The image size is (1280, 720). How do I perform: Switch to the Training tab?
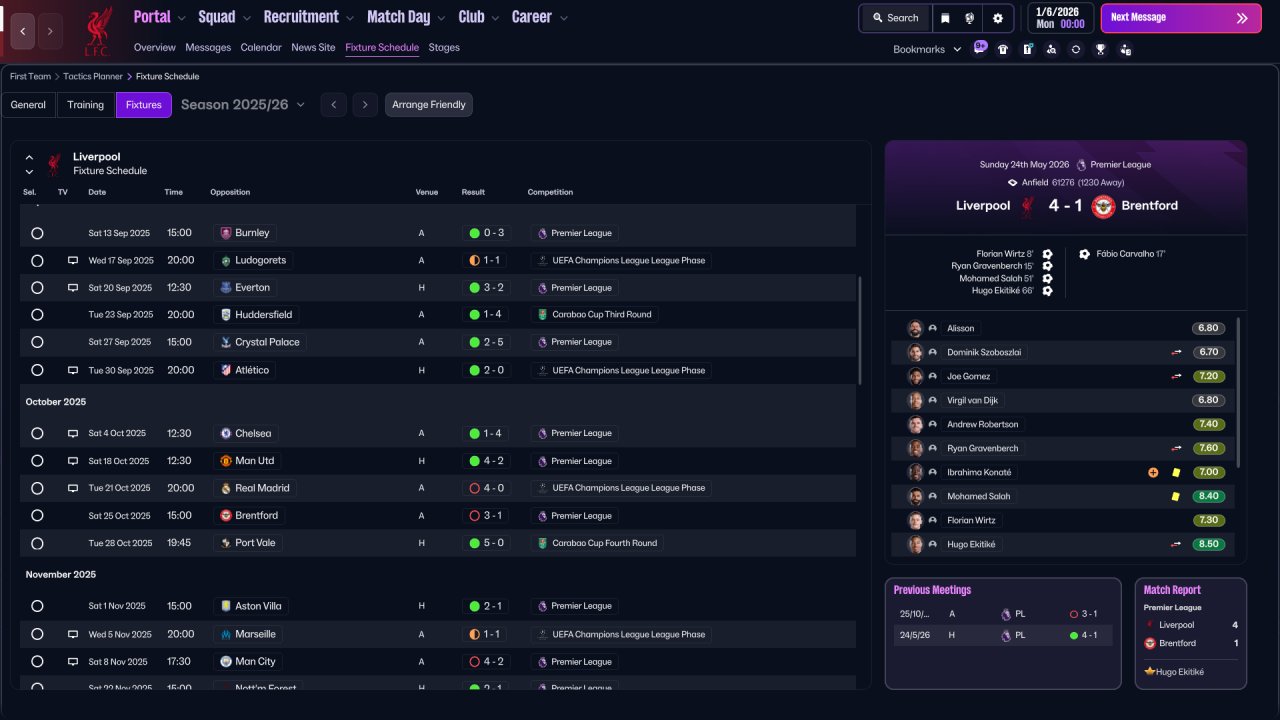click(x=86, y=105)
